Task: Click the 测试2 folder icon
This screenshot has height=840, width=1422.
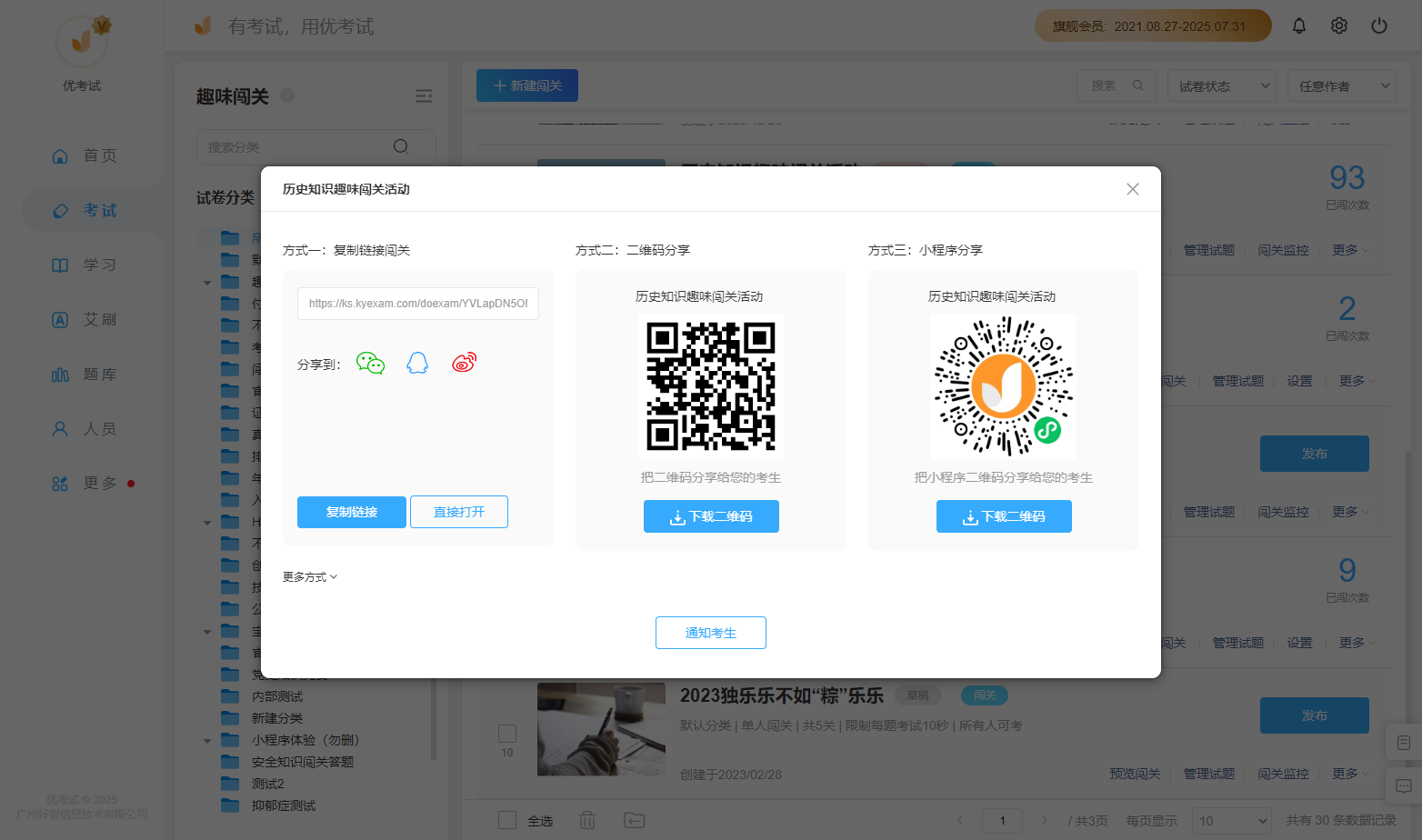Action: [x=230, y=784]
